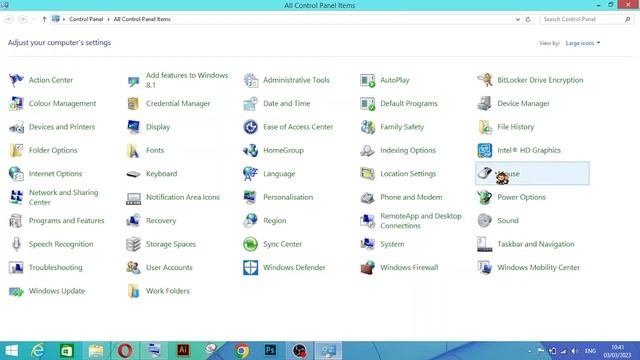Screen dimensions: 640x360
Task: Open the Ease of Access Center icon
Action: pos(251,127)
